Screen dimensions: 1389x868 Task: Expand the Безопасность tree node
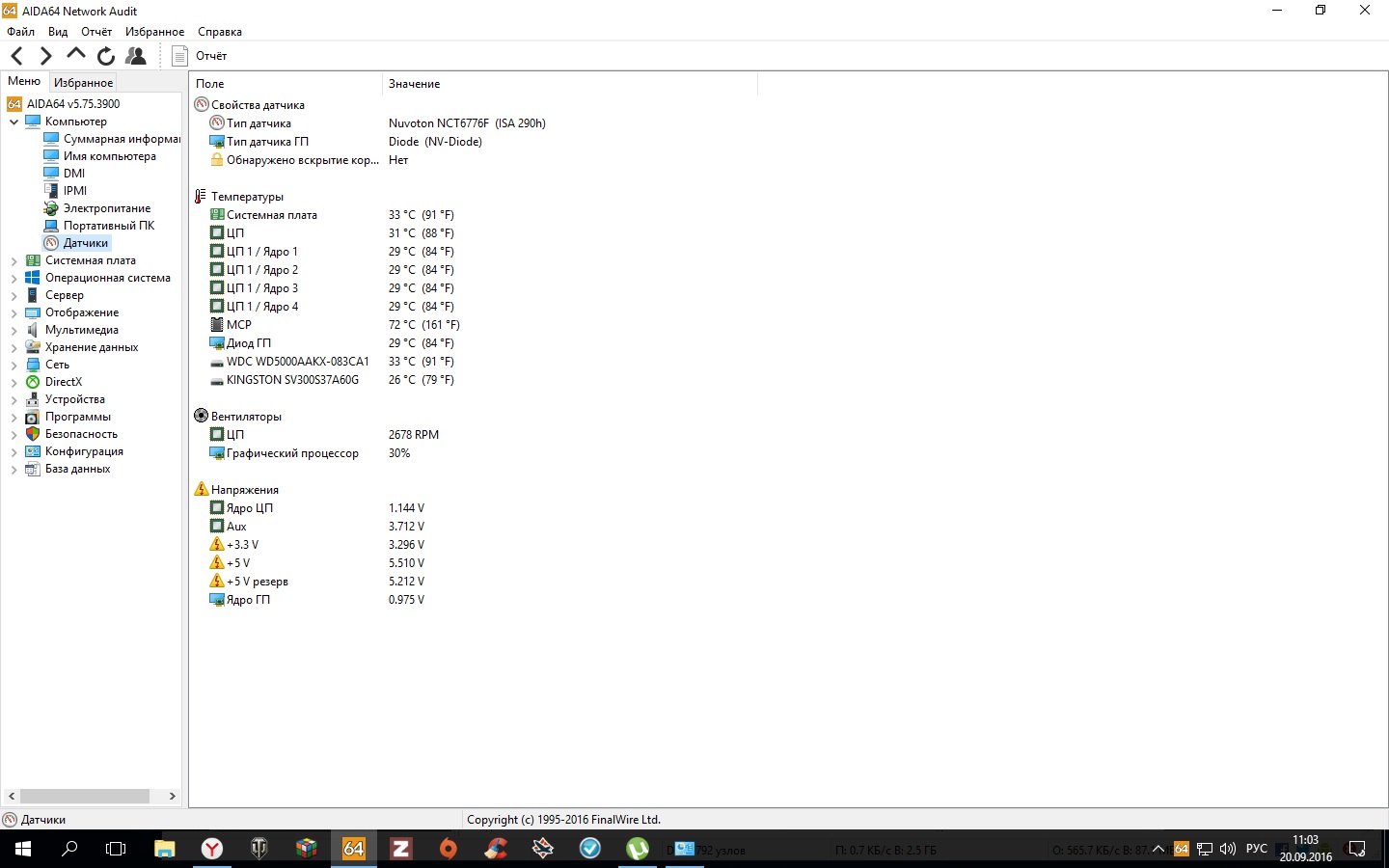tap(14, 434)
